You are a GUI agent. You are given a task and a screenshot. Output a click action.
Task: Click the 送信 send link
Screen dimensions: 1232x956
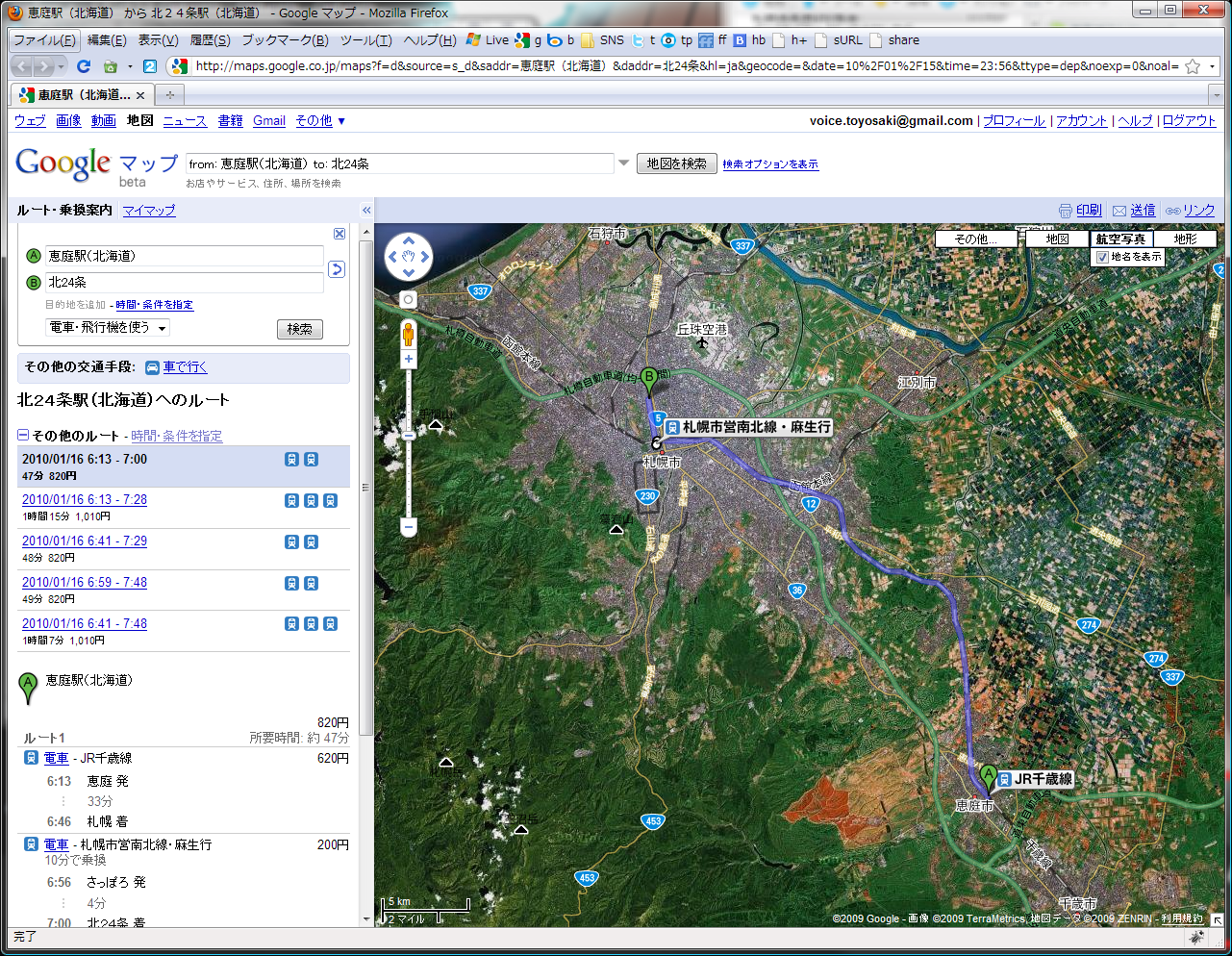point(1143,210)
